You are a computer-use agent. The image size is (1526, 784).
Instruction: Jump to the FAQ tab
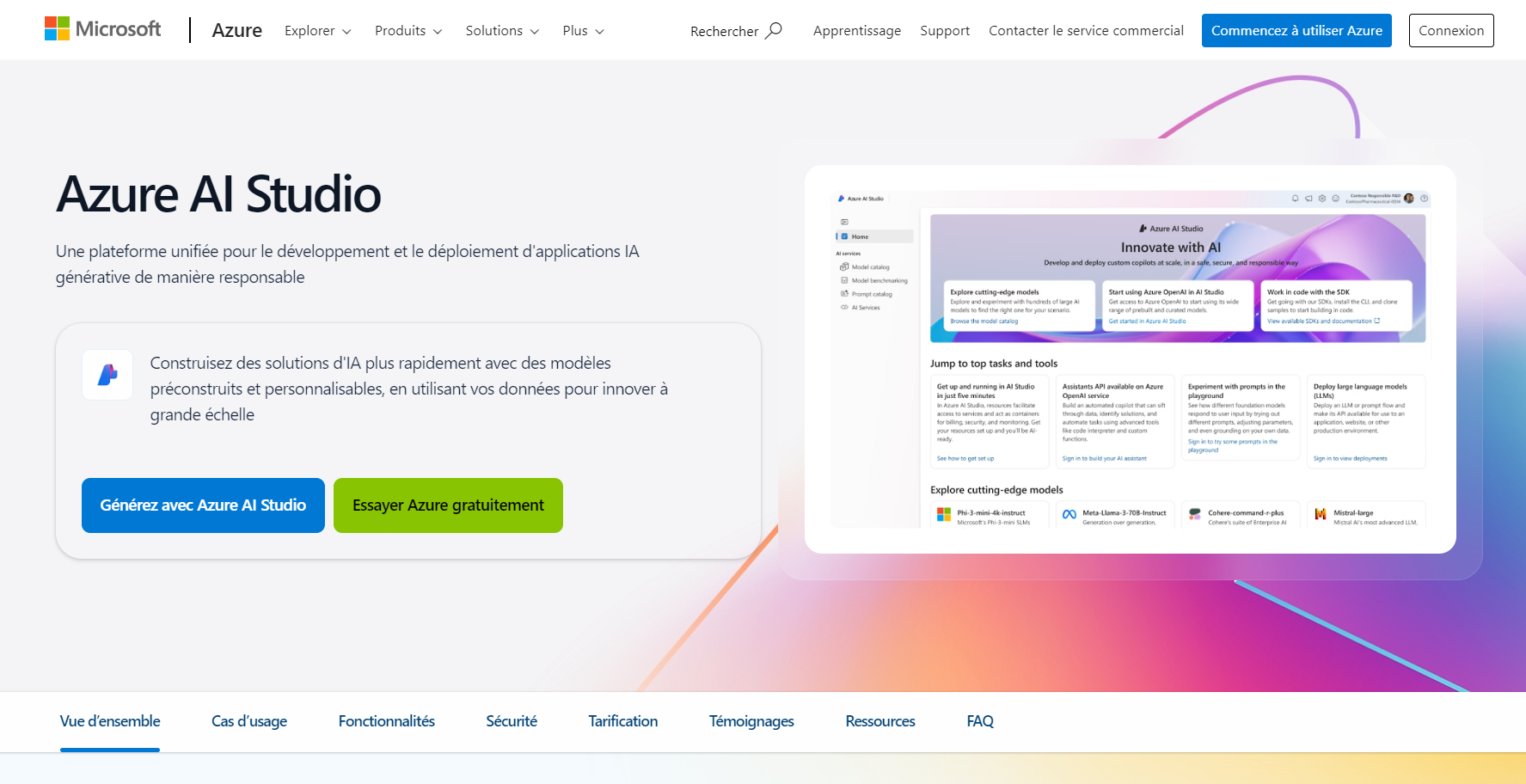(980, 721)
